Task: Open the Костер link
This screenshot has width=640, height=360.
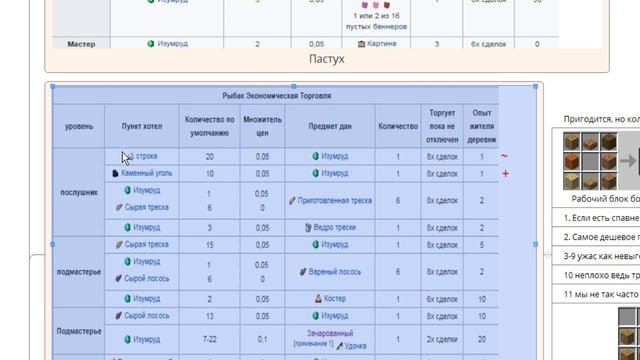Action: 335,299
